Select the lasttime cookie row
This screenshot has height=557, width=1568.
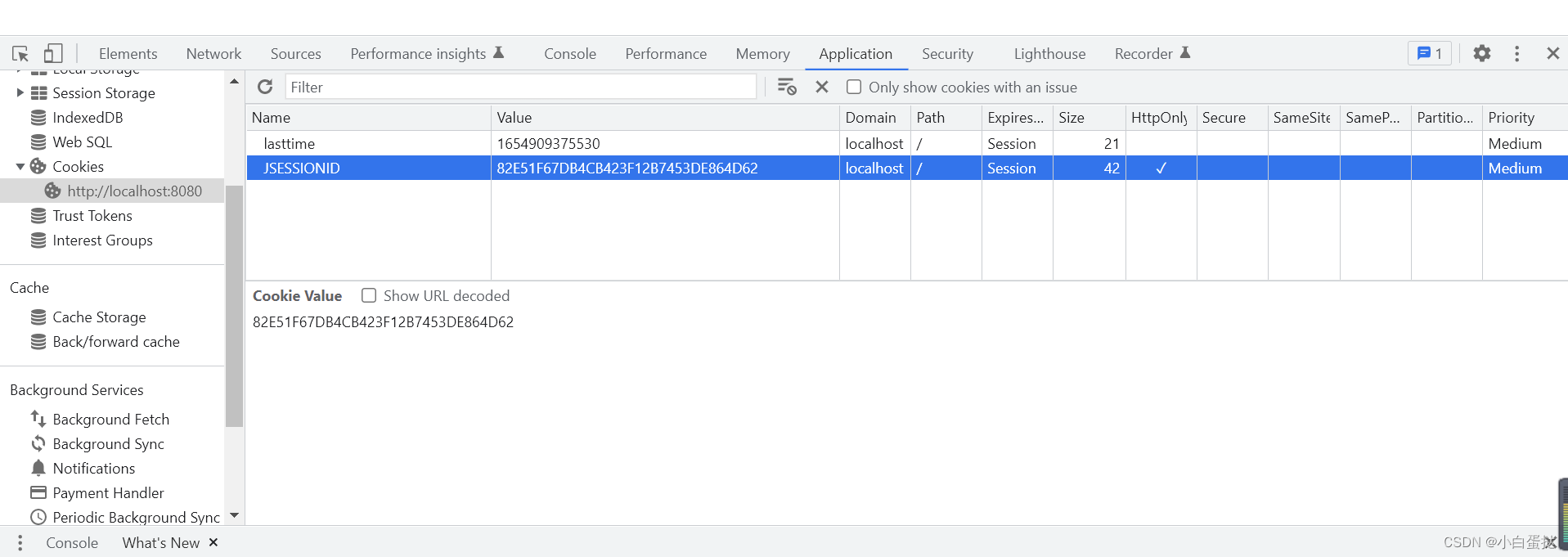pyautogui.click(x=907, y=143)
